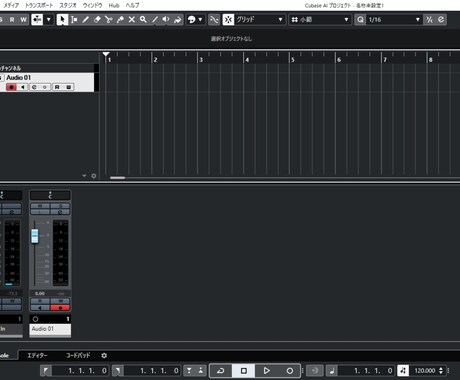Open the 小節 grid type dropdown
Image resolution: width=460 pixels, height=380 pixels.
pyautogui.click(x=319, y=20)
